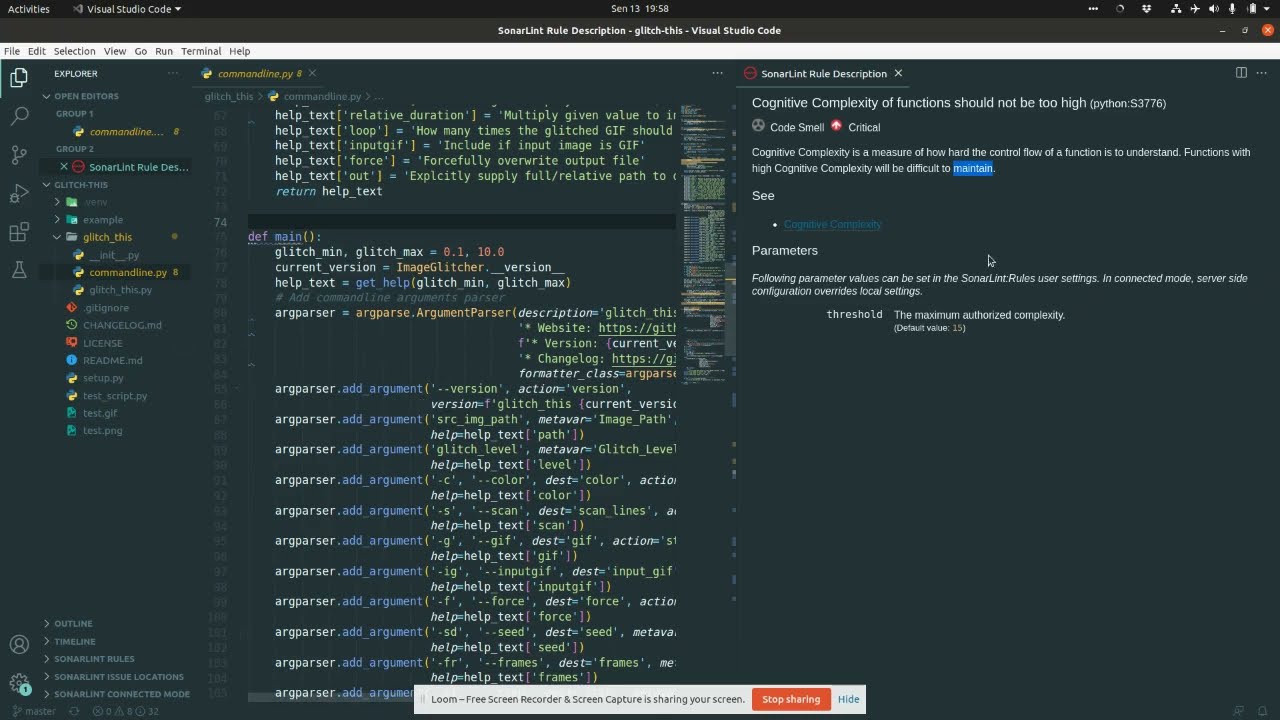Viewport: 1280px width, 720px height.
Task: Open the Accounts menu in activity bar
Action: (x=19, y=645)
